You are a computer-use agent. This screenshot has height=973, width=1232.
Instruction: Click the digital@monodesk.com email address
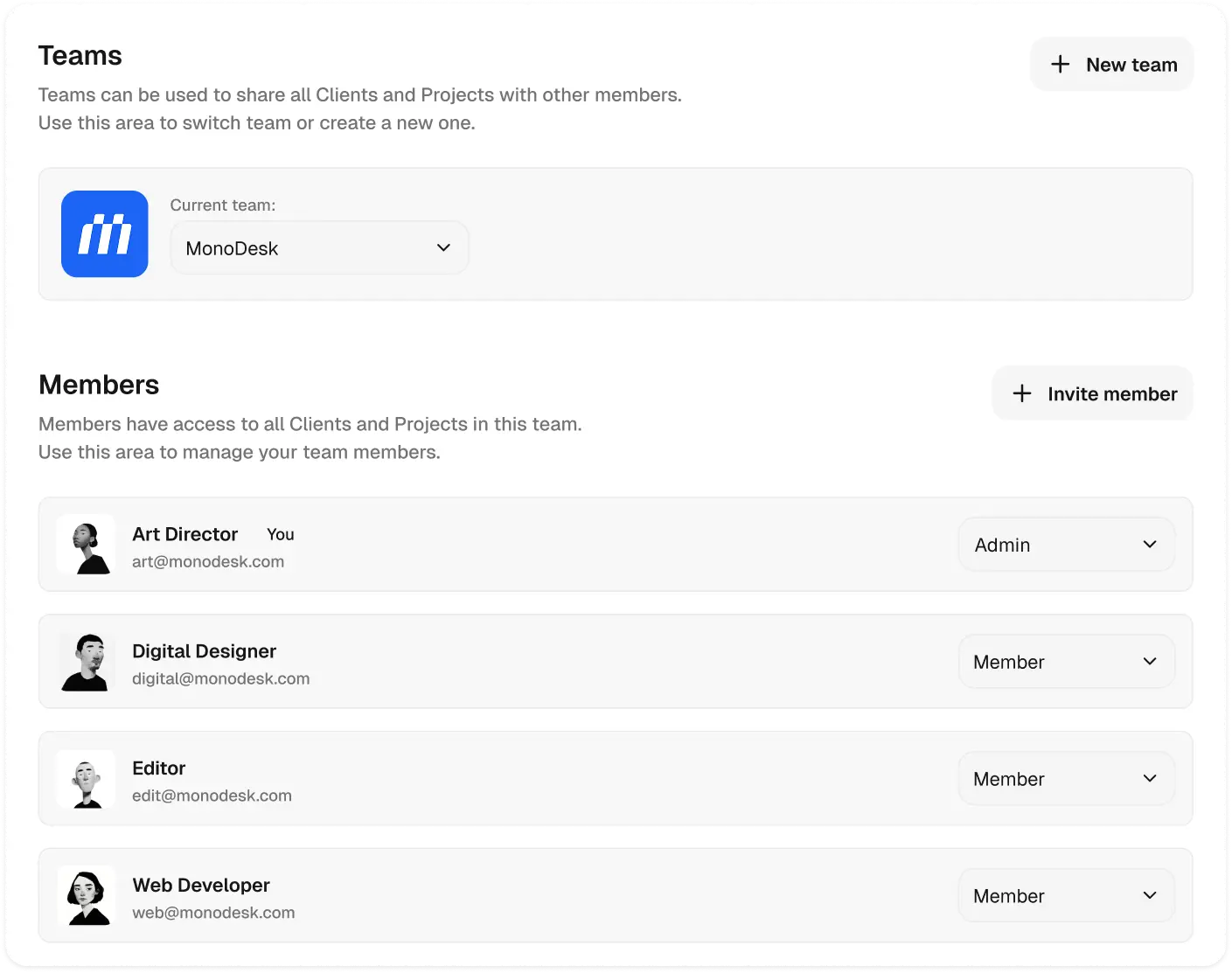pyautogui.click(x=220, y=679)
